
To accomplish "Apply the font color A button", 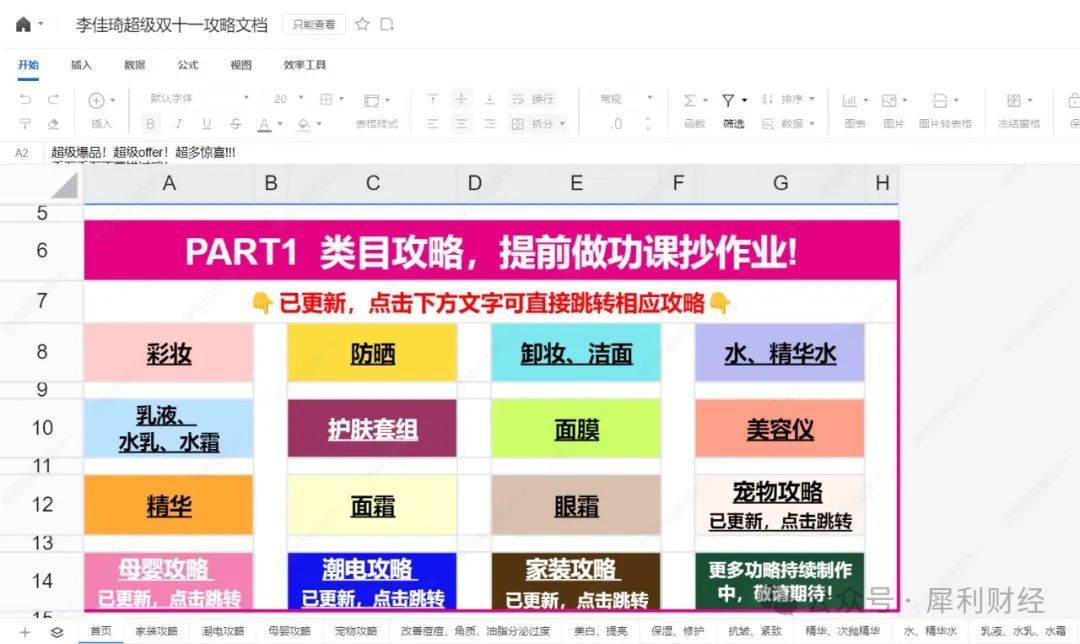I will click(x=264, y=125).
